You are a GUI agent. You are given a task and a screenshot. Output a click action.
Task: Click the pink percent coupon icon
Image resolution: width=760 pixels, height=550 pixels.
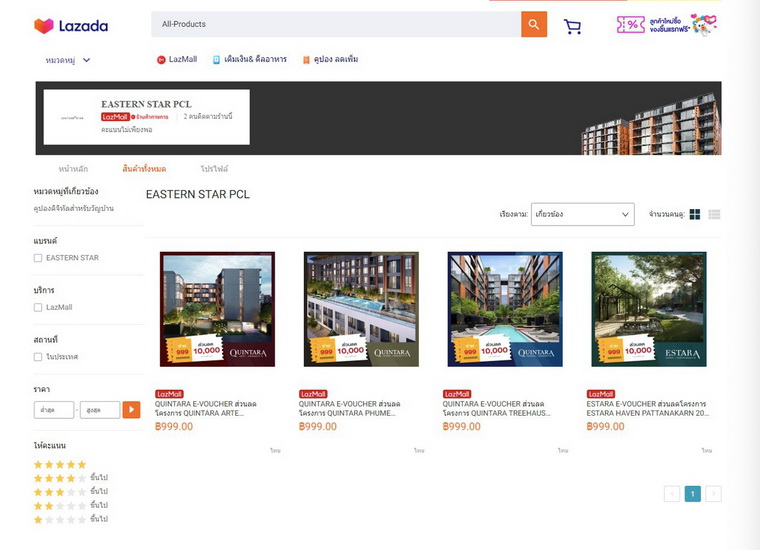click(631, 24)
